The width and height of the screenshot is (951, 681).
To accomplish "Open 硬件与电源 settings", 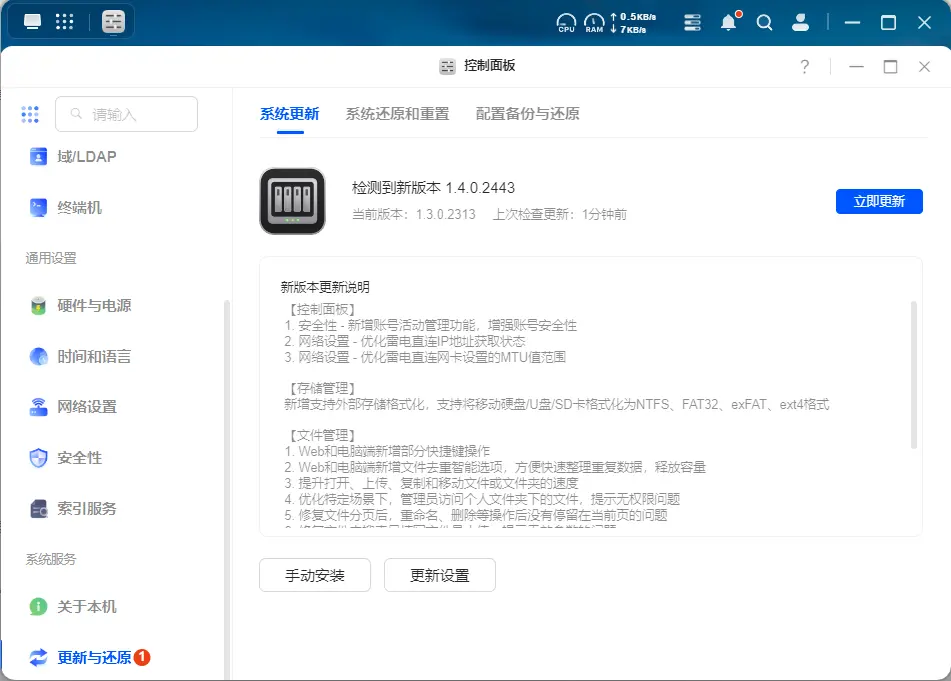I will [x=94, y=306].
